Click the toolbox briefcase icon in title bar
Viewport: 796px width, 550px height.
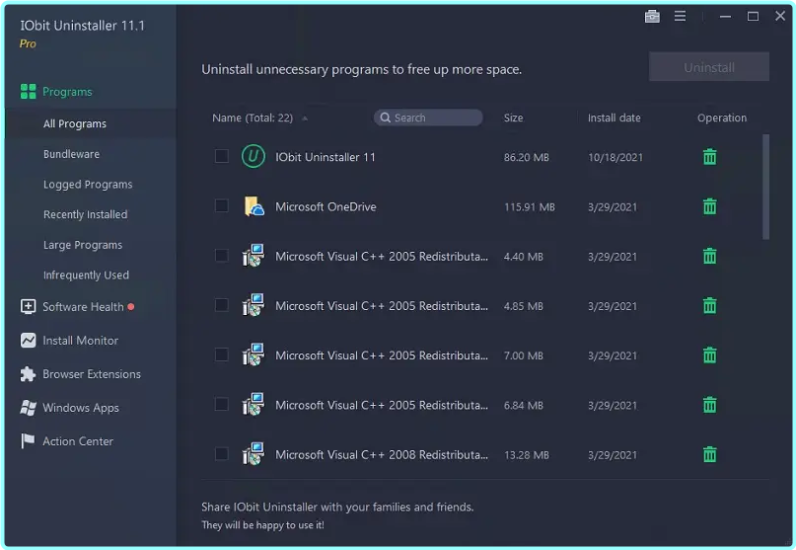click(x=652, y=16)
